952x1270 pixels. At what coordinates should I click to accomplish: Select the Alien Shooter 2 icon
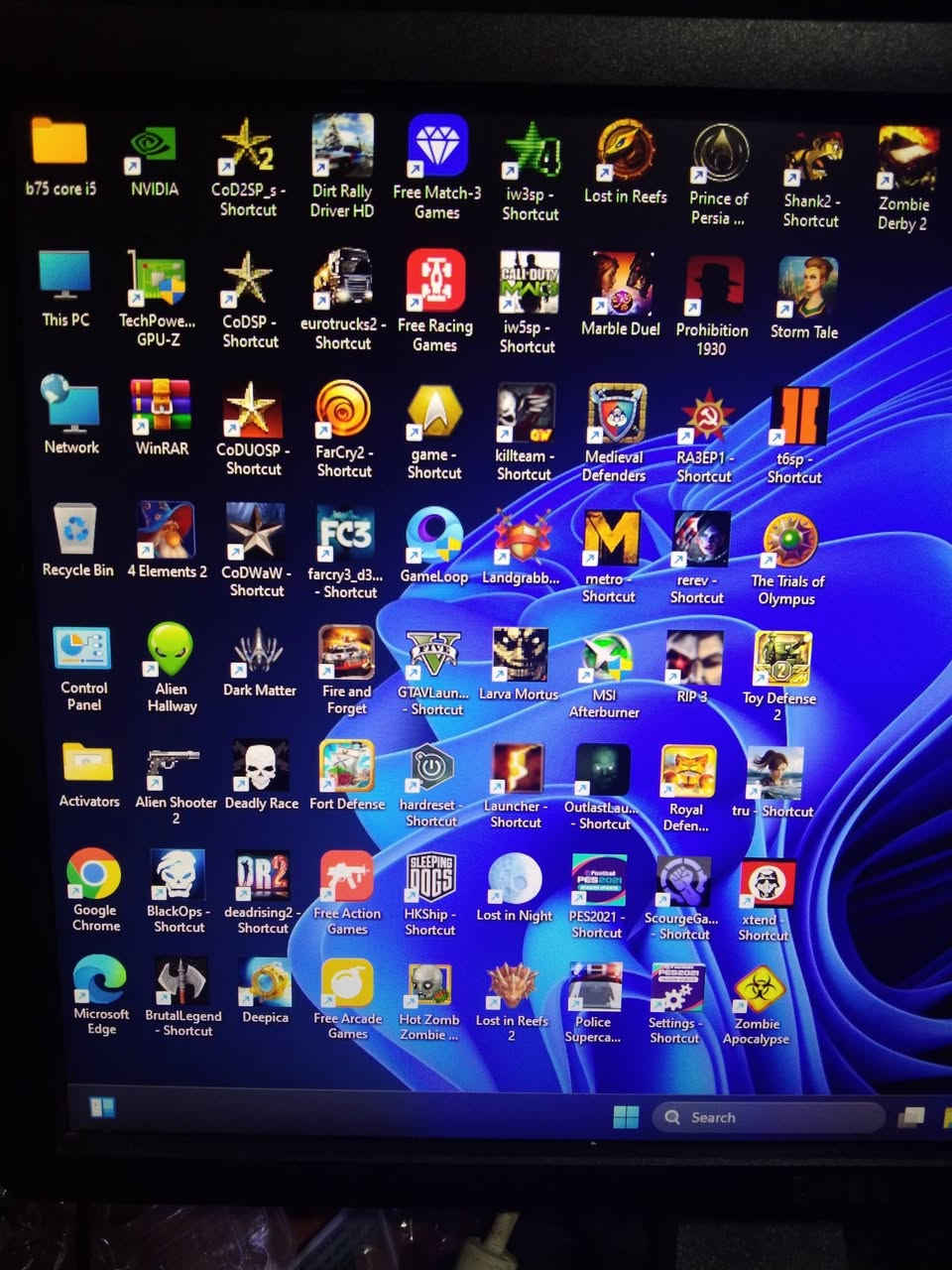(x=173, y=767)
